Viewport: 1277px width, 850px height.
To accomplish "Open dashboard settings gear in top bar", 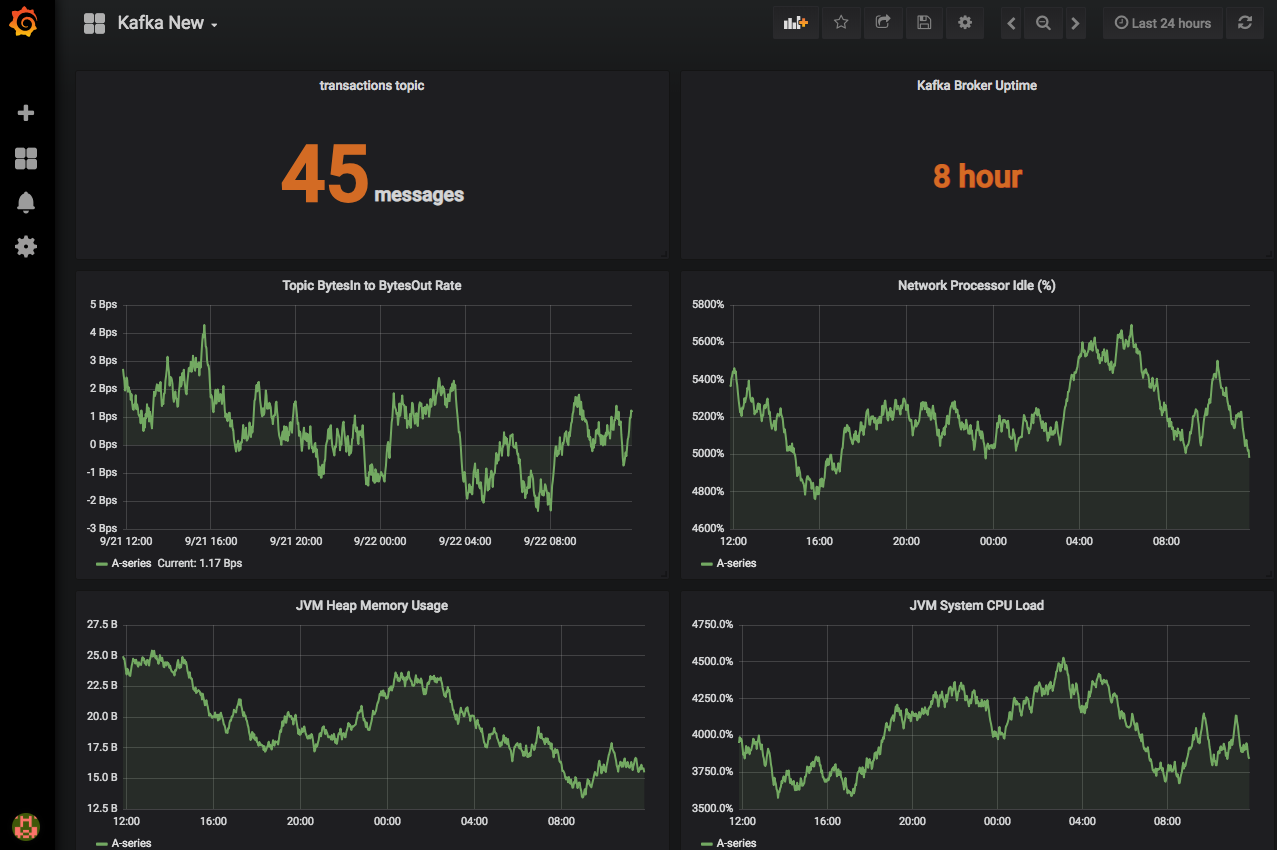I will [965, 23].
